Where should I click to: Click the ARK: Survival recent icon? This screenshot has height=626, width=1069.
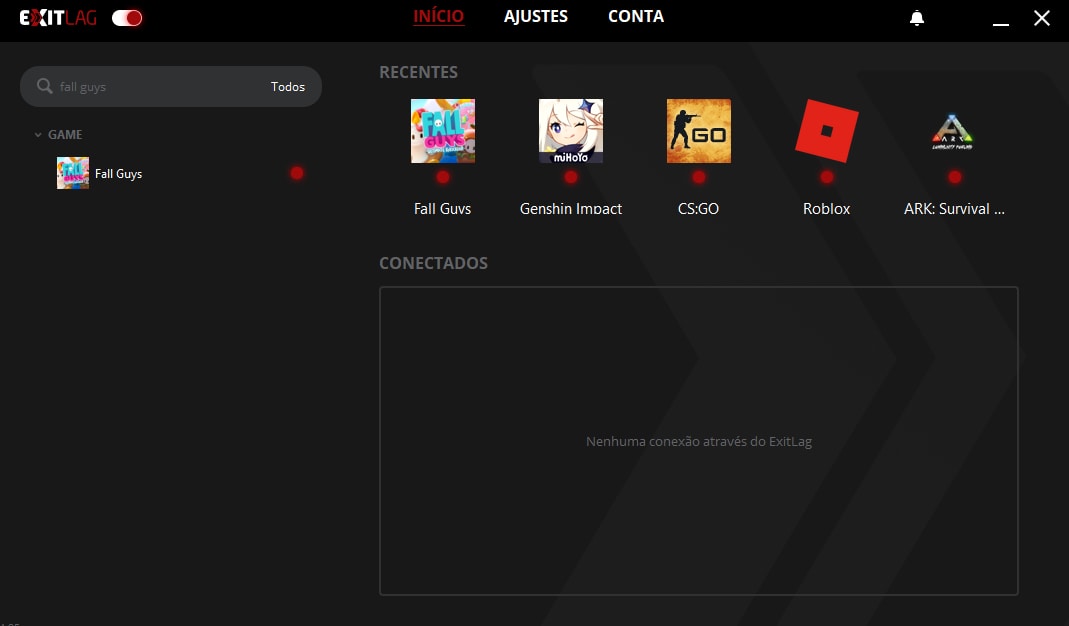[954, 131]
